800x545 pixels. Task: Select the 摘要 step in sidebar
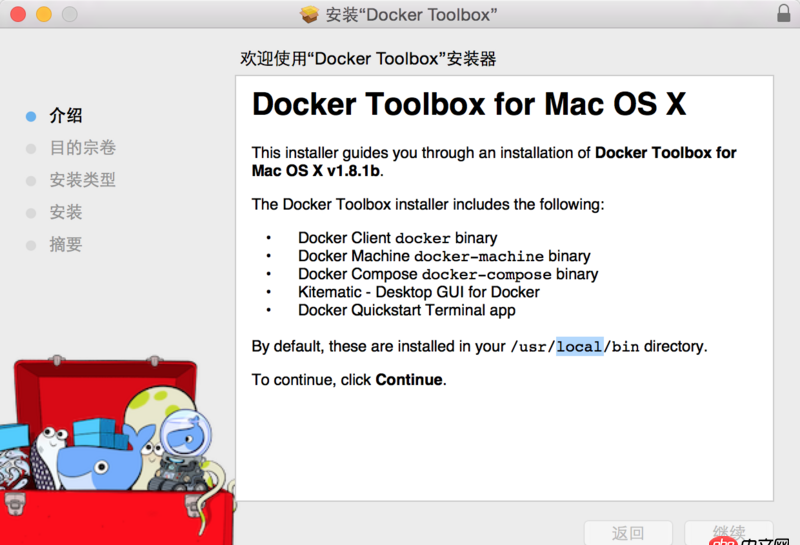[x=65, y=244]
